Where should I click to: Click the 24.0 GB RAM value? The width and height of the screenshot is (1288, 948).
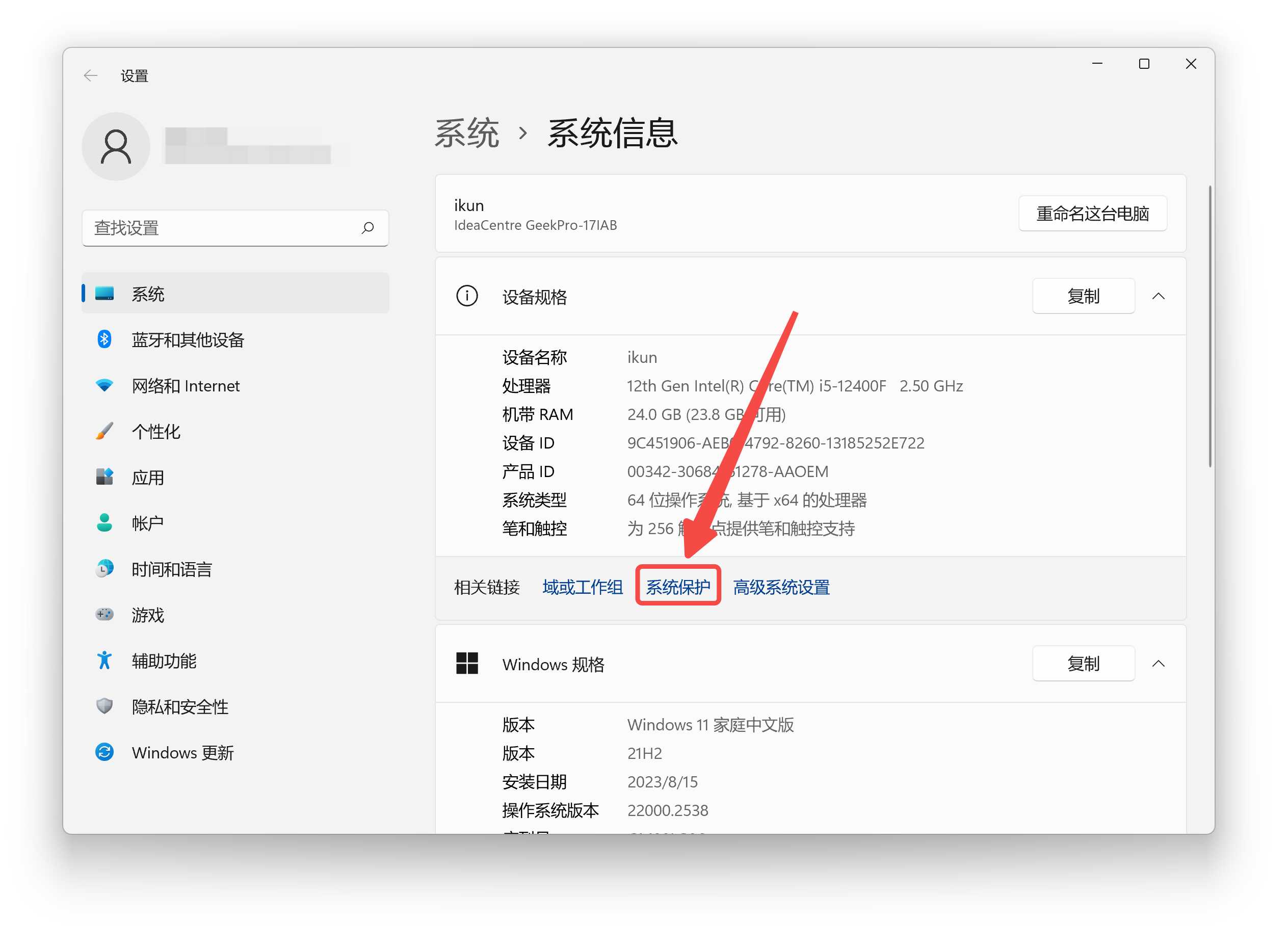click(706, 414)
